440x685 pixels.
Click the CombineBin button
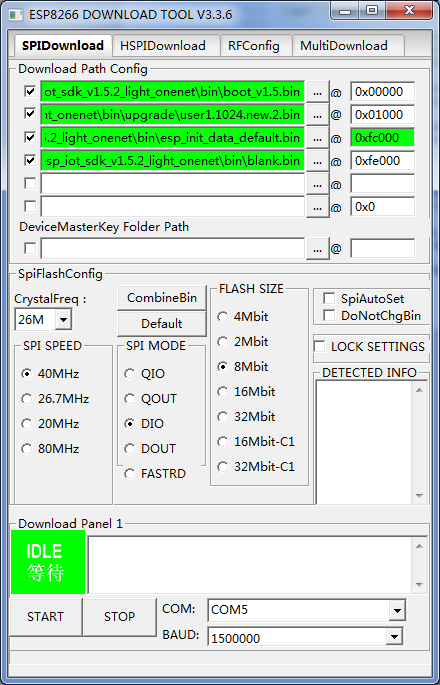click(162, 298)
